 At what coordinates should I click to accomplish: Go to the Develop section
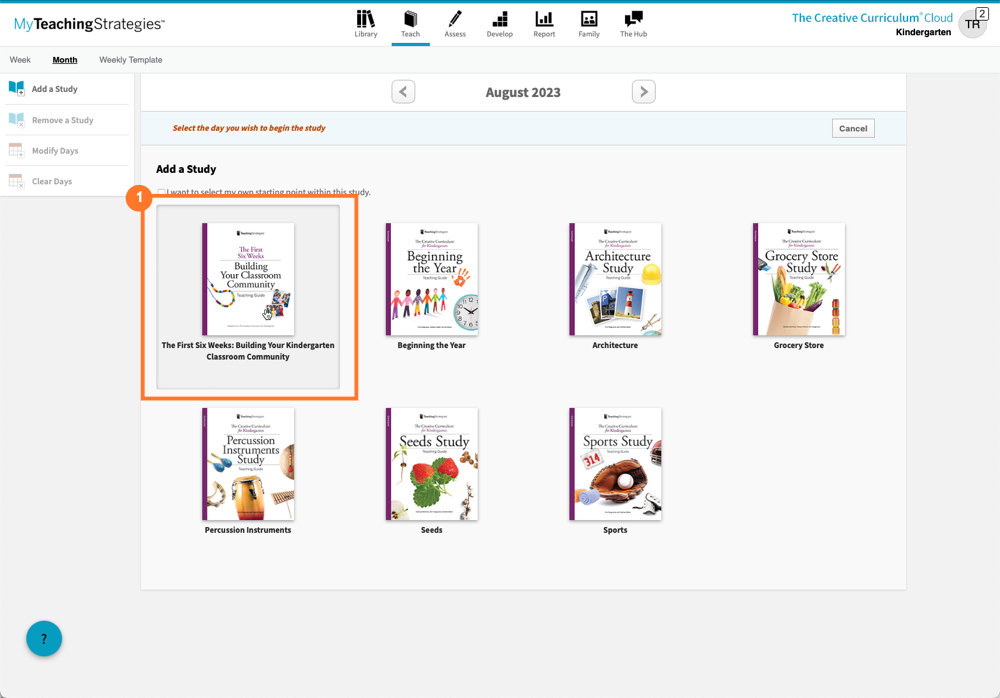tap(499, 22)
